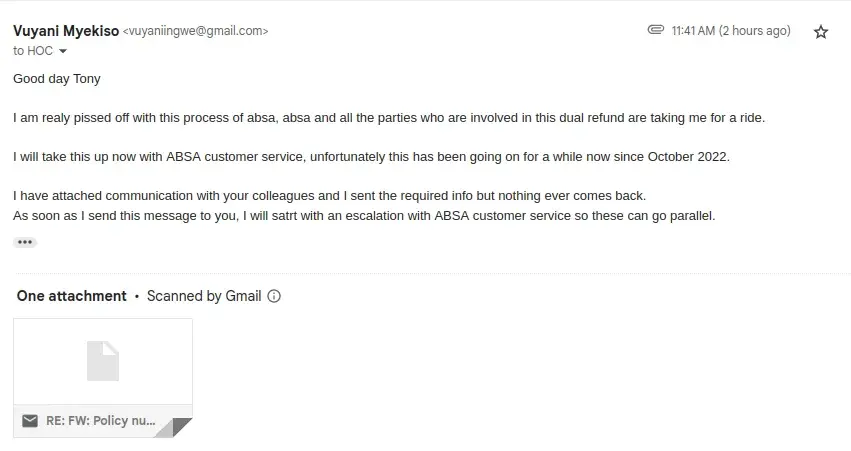Click the 'to HOC' recipient text
Image resolution: width=851 pixels, height=451 pixels.
pos(33,51)
